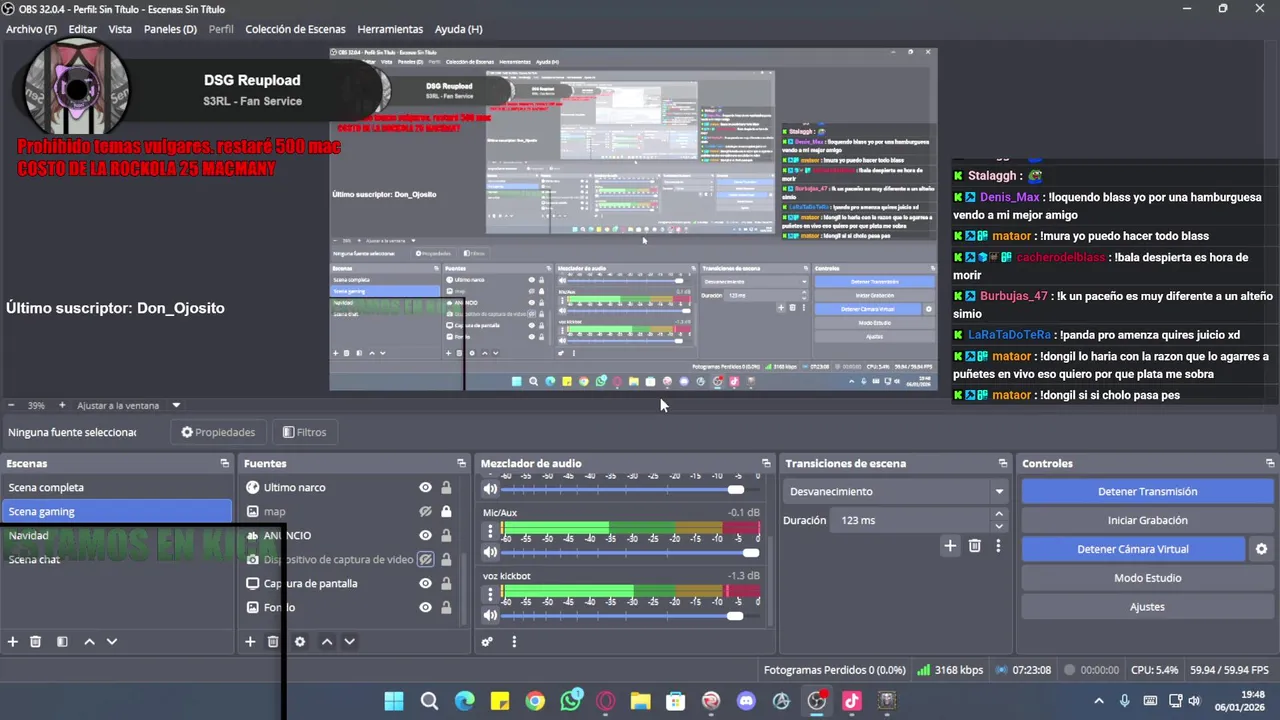1280x720 pixels.
Task: Click Iniciar Grabación button
Action: pos(1147,520)
